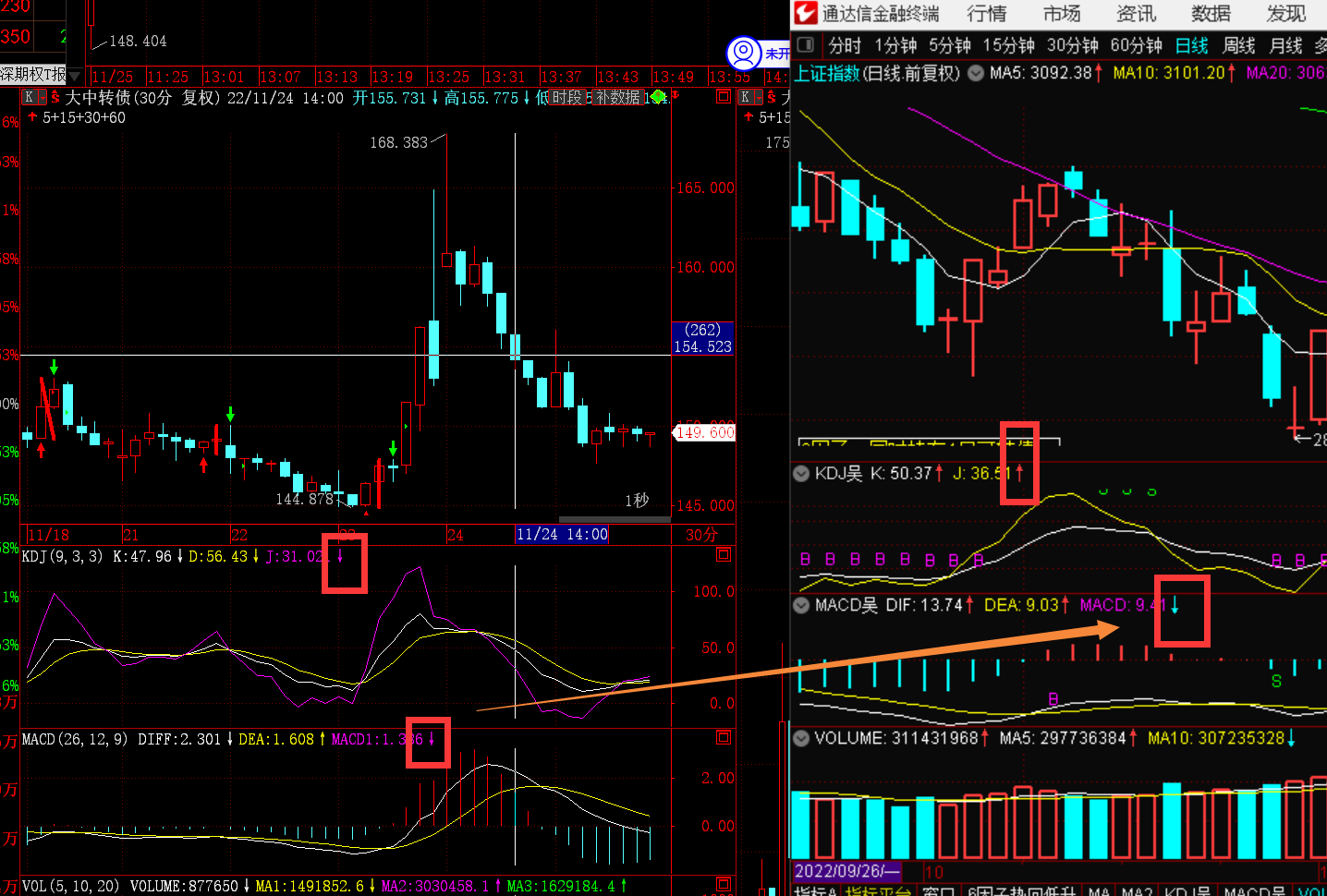Click the (262) 154.523 crosshair price tag

[x=703, y=338]
